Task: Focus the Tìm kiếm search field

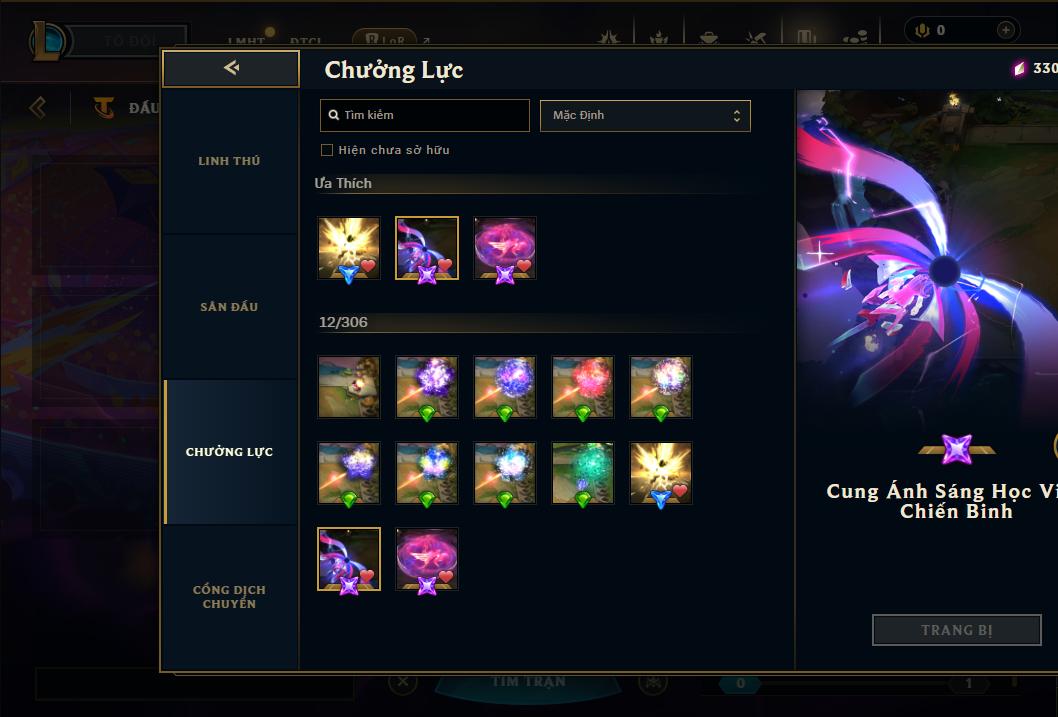Action: point(424,115)
